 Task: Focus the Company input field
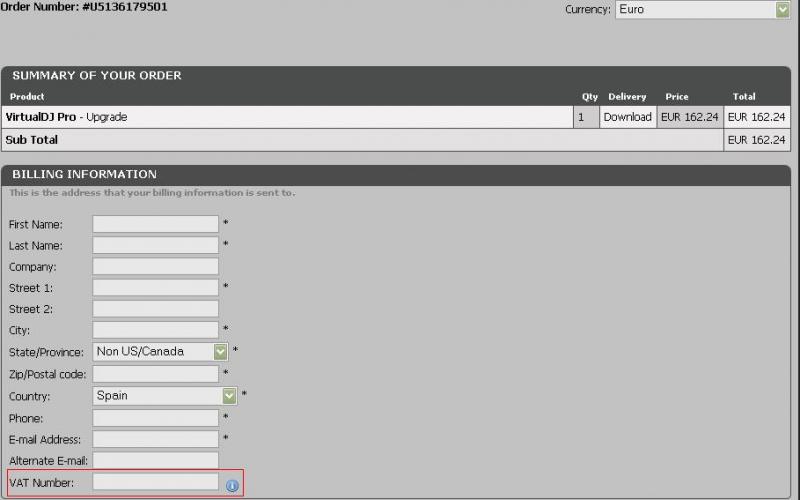[156, 267]
